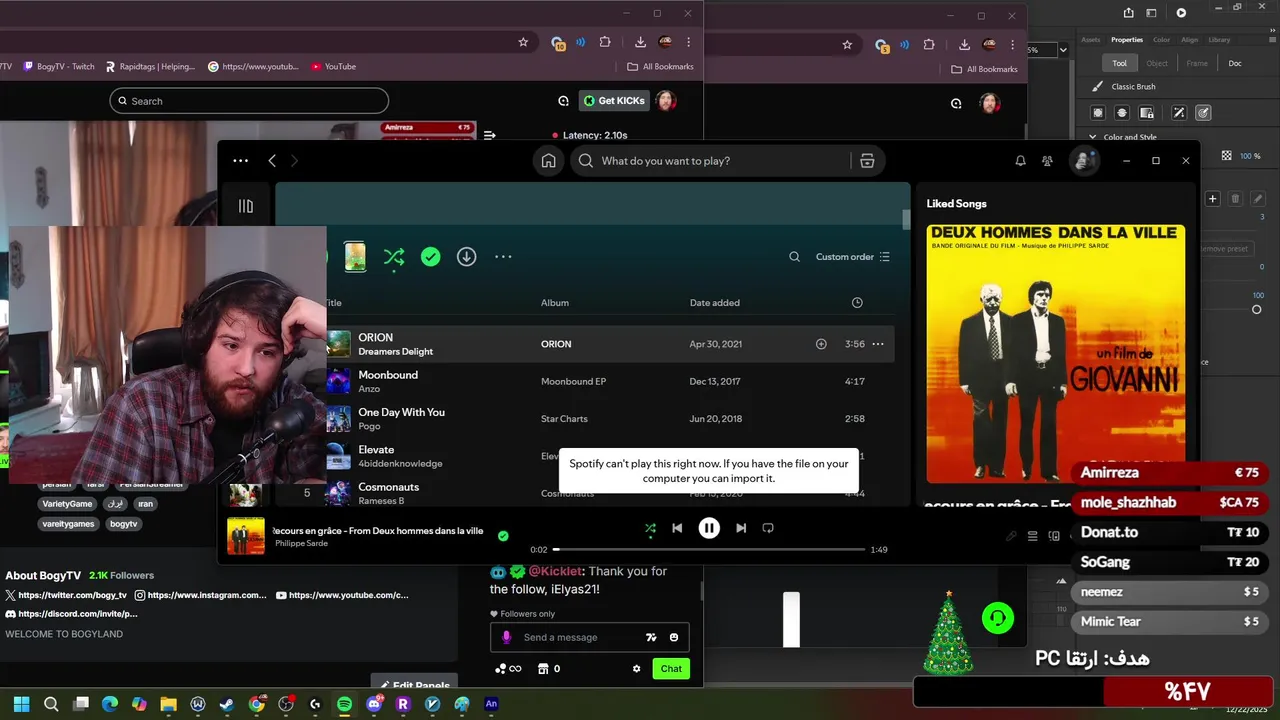Click the Deux Hommes Dans La Ville cover art
Screen dimensions: 1280x720
coord(1056,354)
